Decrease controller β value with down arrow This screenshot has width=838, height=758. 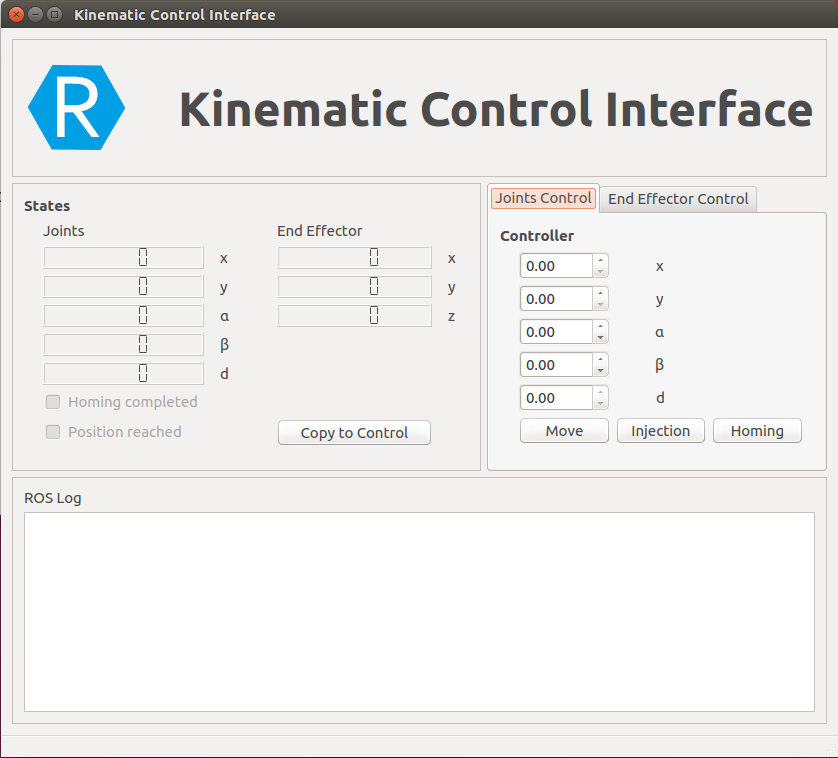click(x=601, y=370)
